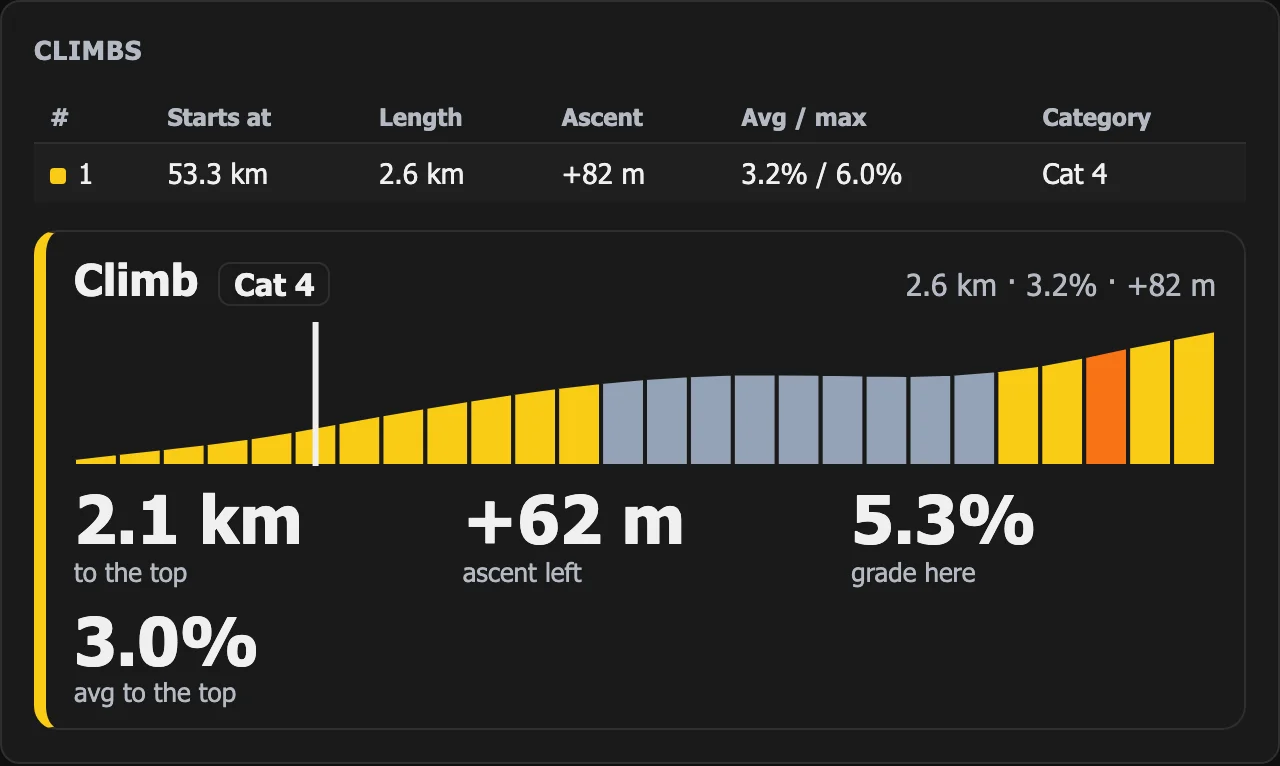Click the Cat 4 badge beside the Climb title
The height and width of the screenshot is (766, 1280).
(x=274, y=285)
